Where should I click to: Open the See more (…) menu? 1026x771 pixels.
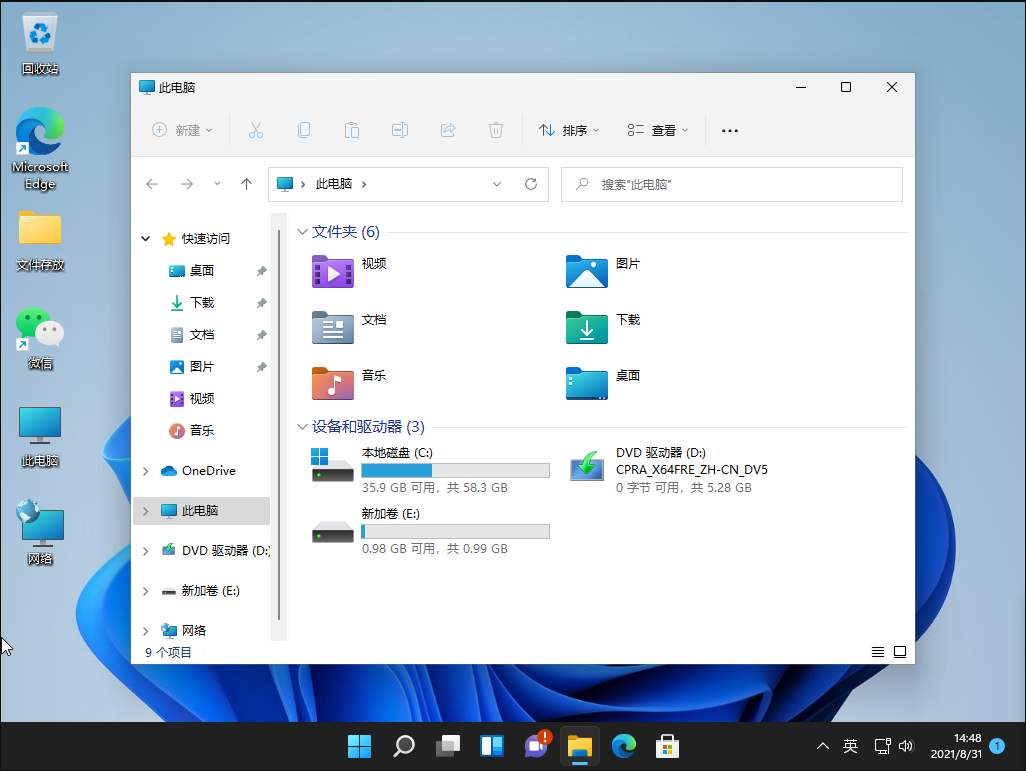[729, 130]
